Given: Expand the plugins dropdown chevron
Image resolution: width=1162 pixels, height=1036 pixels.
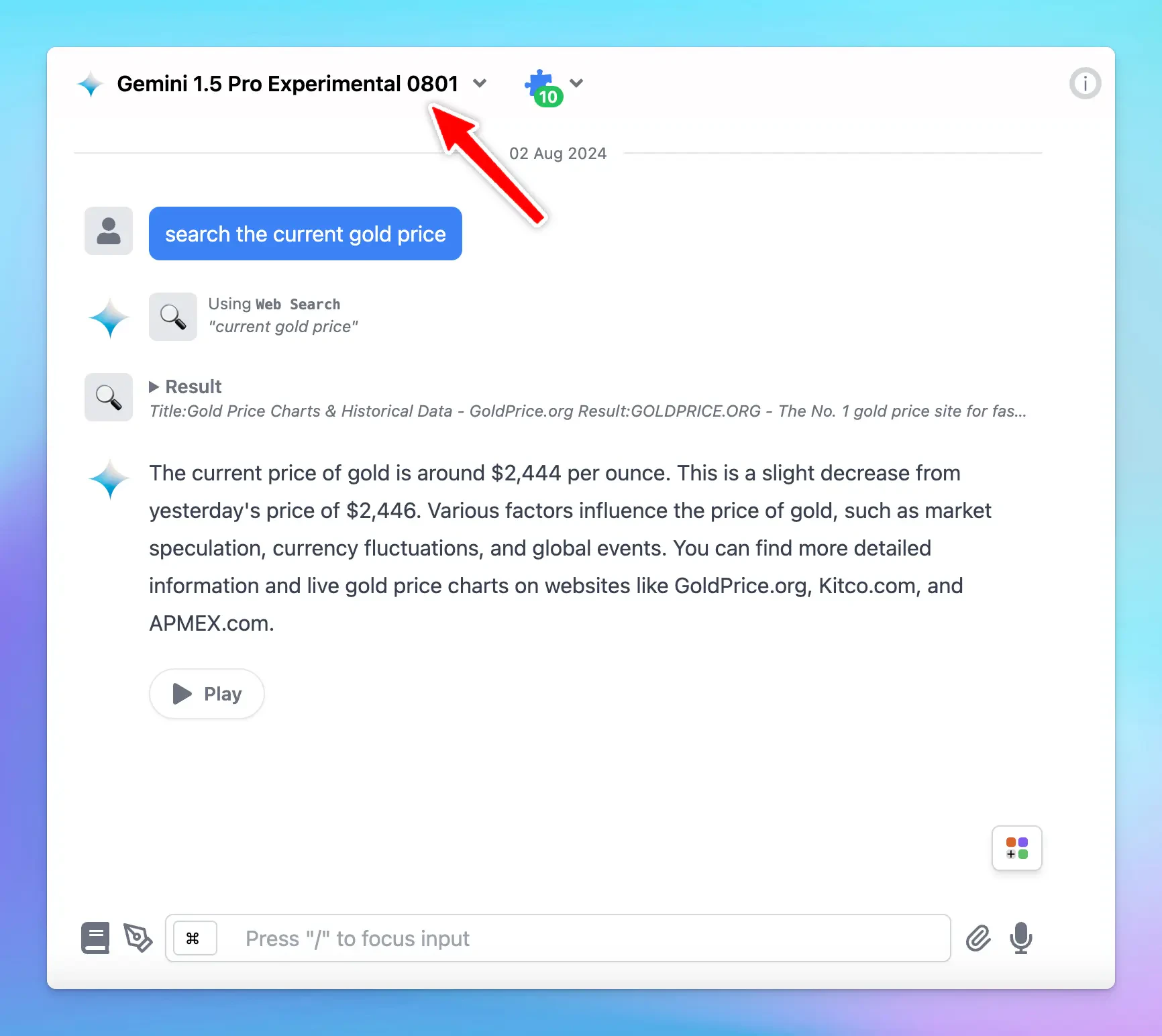Looking at the screenshot, I should (x=576, y=83).
